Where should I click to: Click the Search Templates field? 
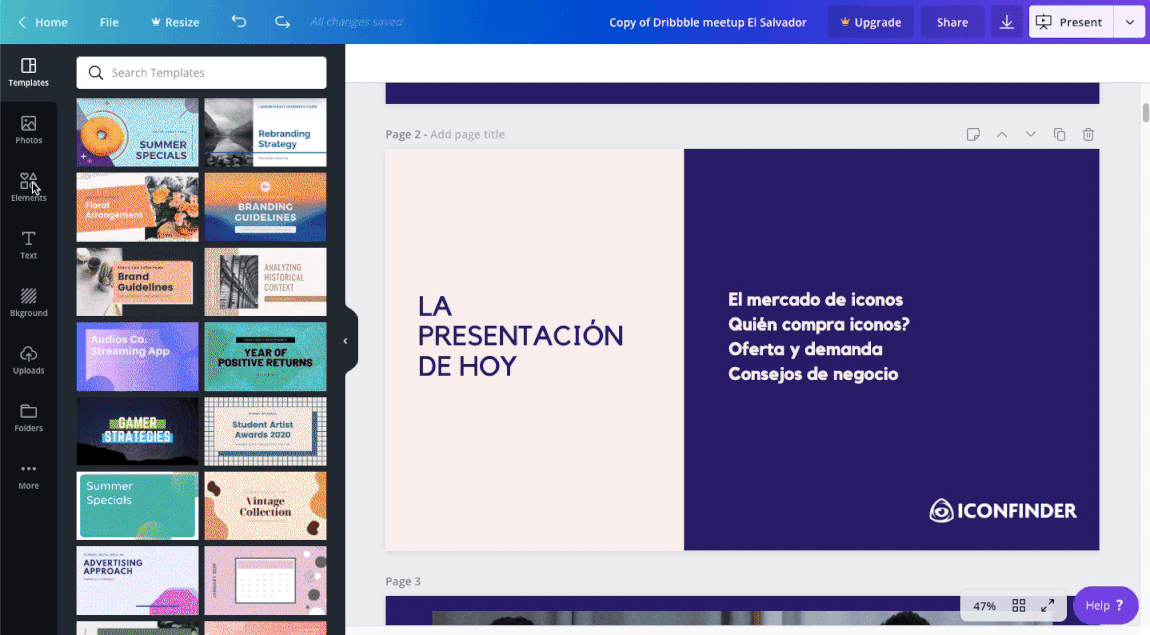[x=202, y=73]
